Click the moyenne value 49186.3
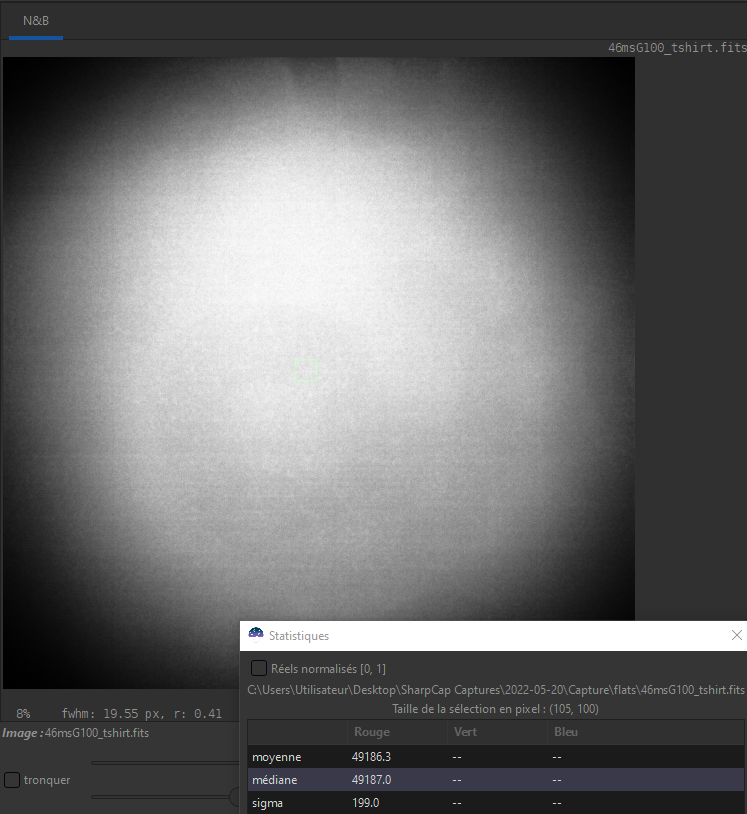Screen dimensions: 747x814 tap(371, 757)
